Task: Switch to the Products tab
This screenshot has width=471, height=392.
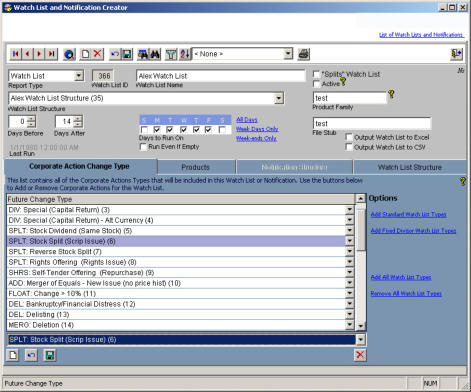Action: tap(196, 167)
